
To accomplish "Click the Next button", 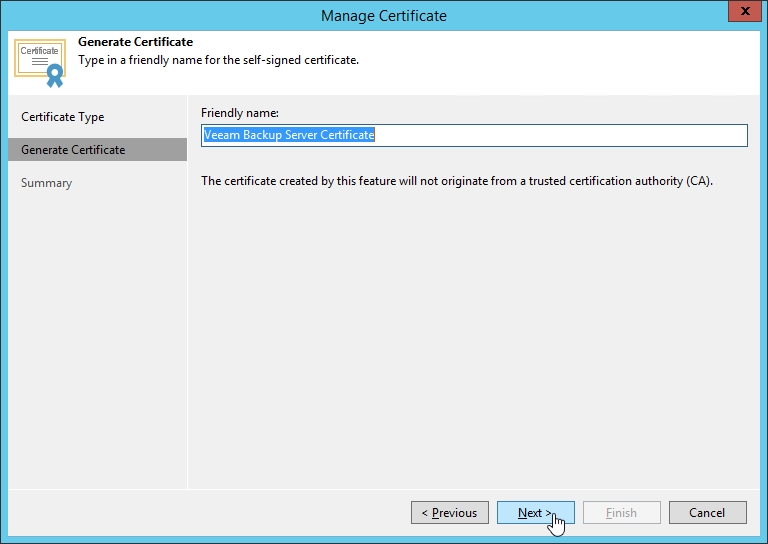I will click(535, 512).
